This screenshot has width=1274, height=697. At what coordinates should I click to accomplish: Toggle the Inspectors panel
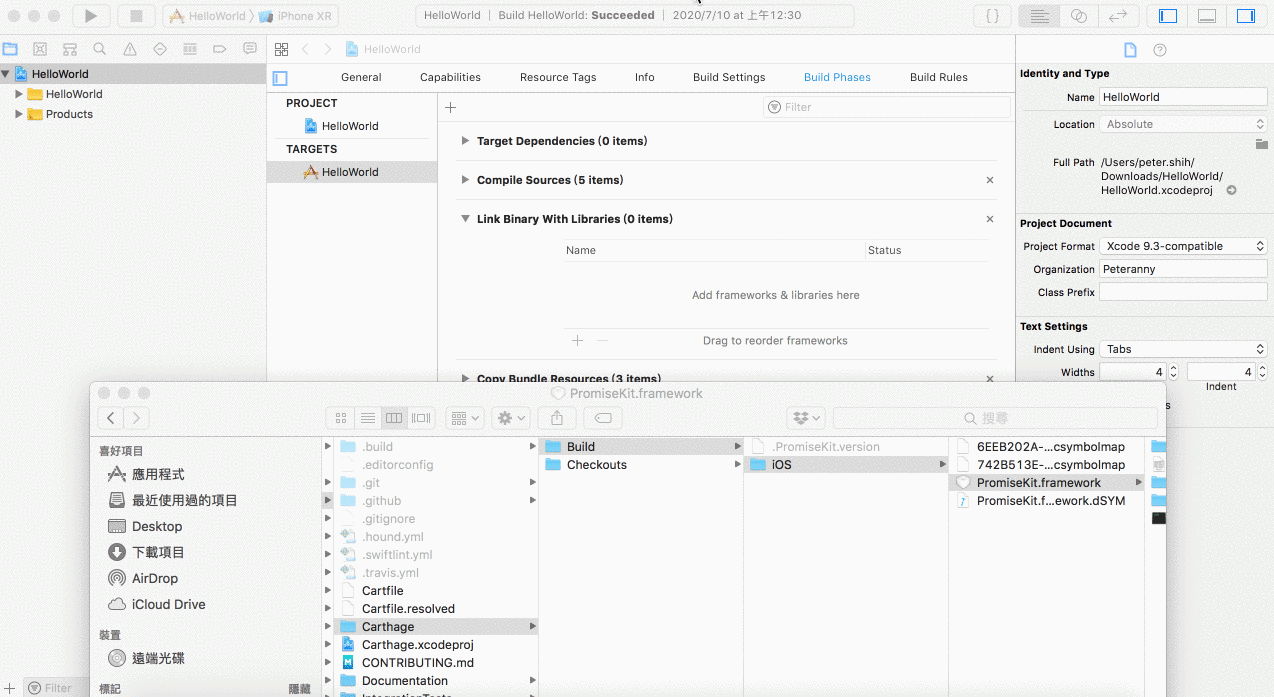pyautogui.click(x=1246, y=16)
